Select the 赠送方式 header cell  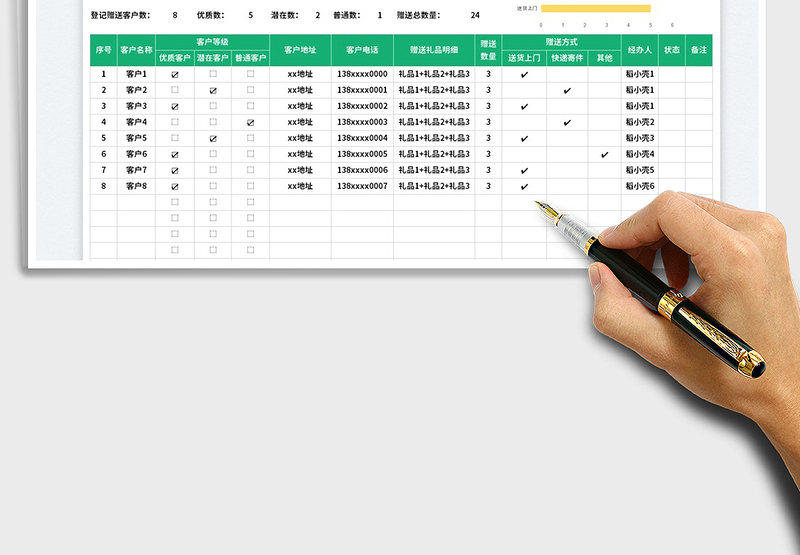click(561, 42)
